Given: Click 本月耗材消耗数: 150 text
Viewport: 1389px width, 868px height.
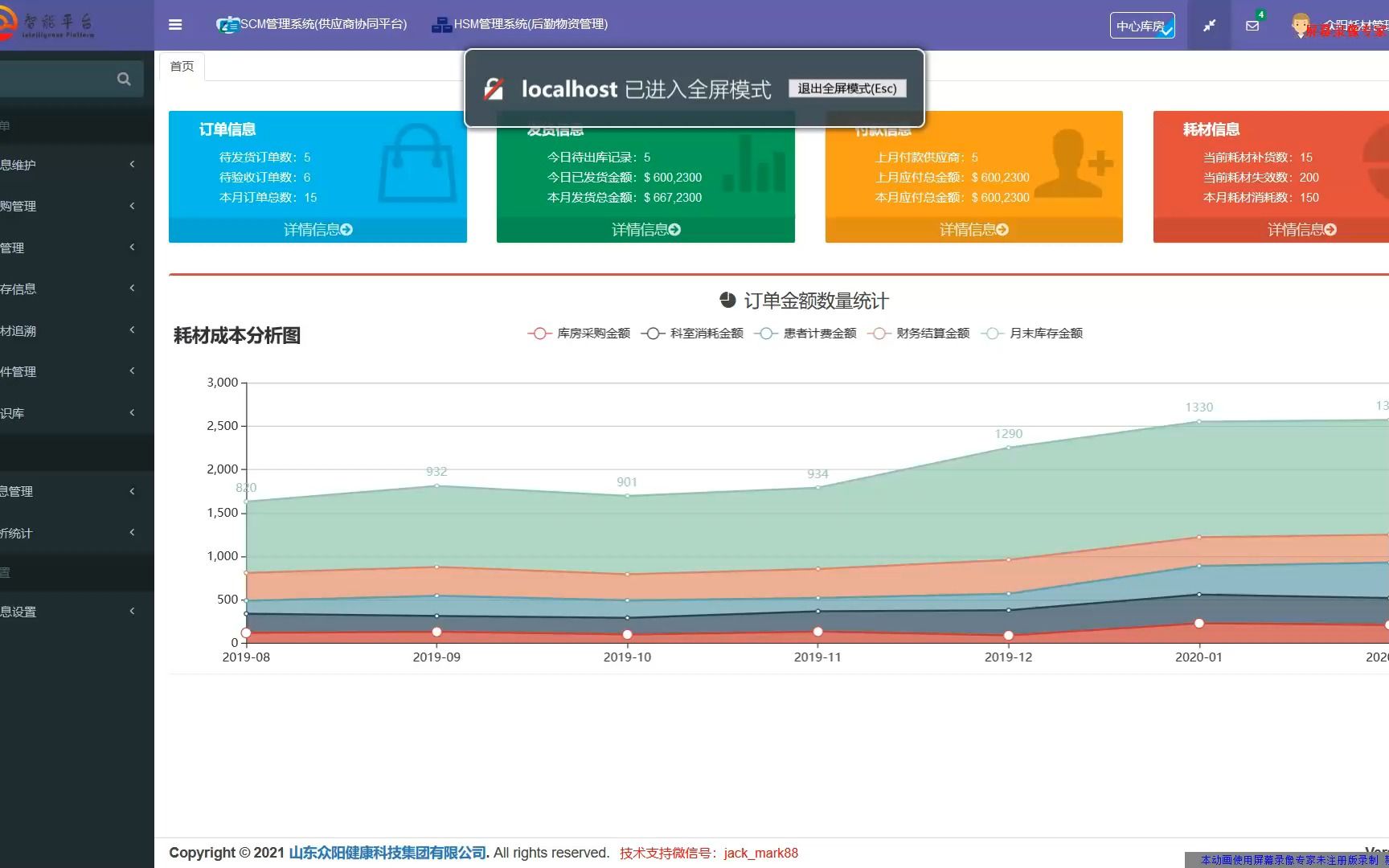Looking at the screenshot, I should [x=1260, y=198].
